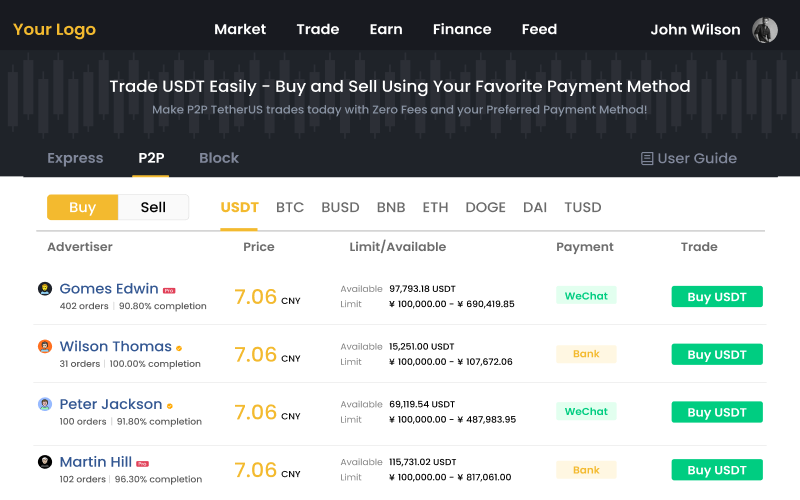This screenshot has width=800, height=500.
Task: Select the BUSD currency tab
Action: (x=340, y=207)
